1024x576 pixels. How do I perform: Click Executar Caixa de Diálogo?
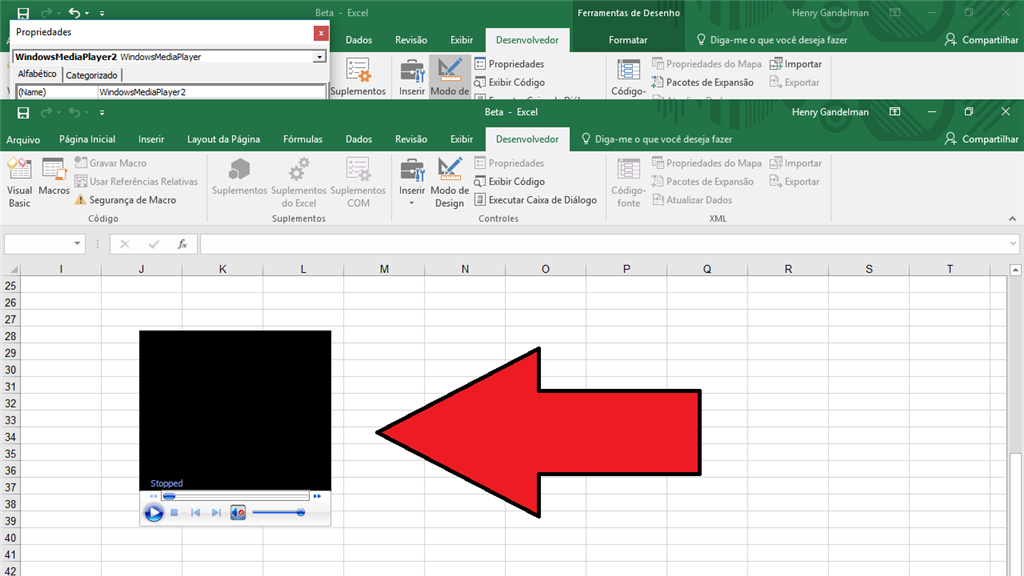(536, 200)
